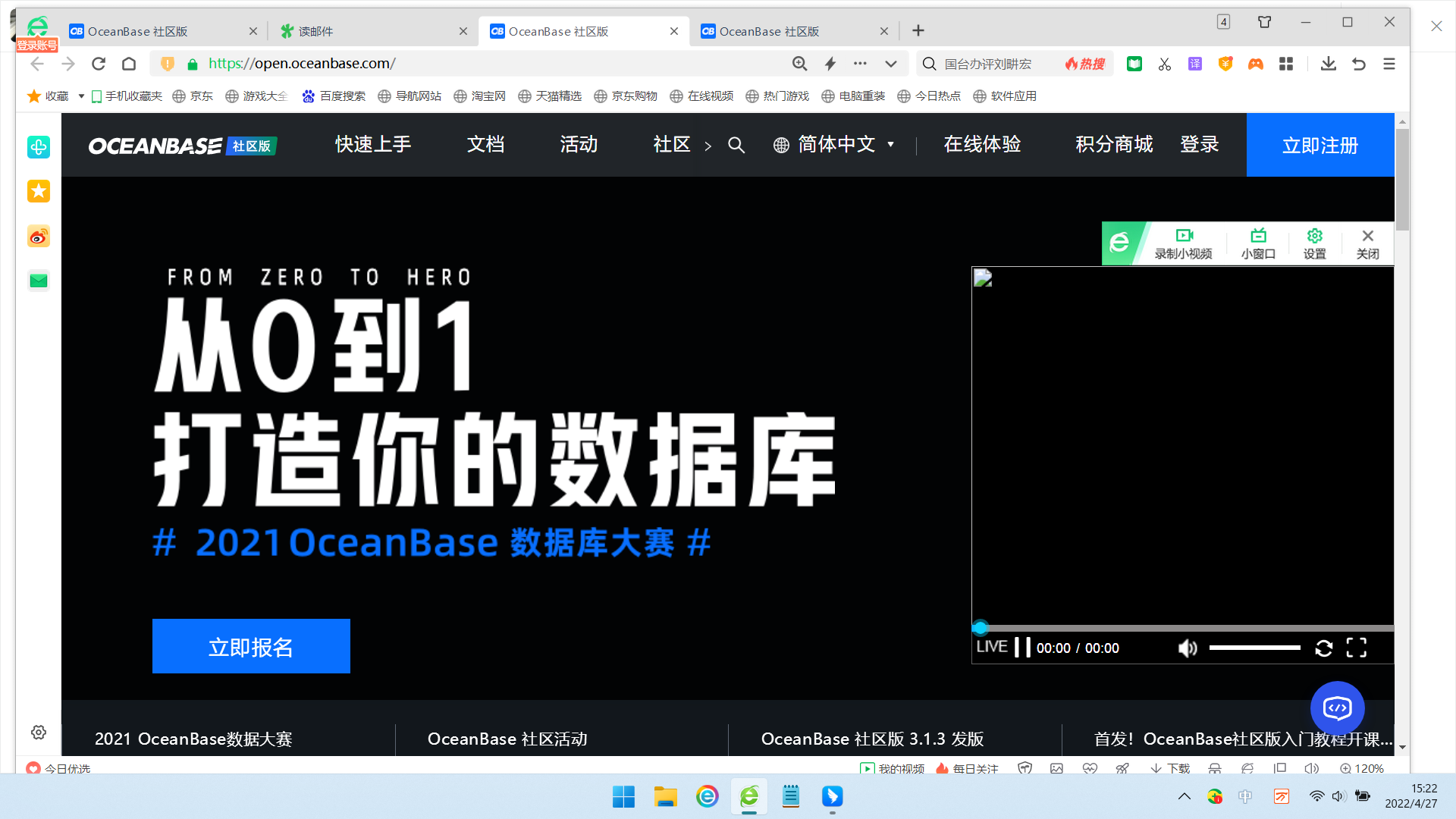The width and height of the screenshot is (1456, 819).
Task: Open the Weibo sidebar icon
Action: coord(39,237)
